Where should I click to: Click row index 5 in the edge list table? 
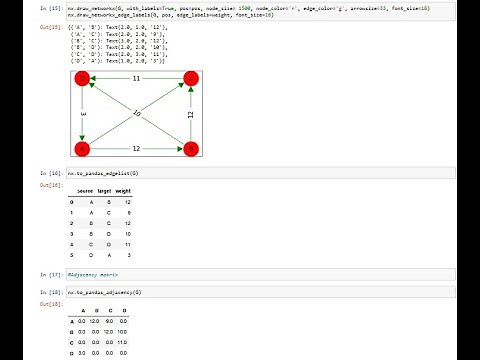(72, 255)
